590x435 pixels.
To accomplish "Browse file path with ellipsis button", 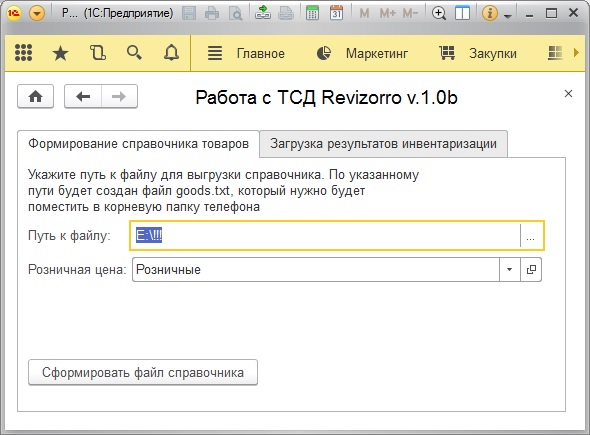I will coord(531,236).
